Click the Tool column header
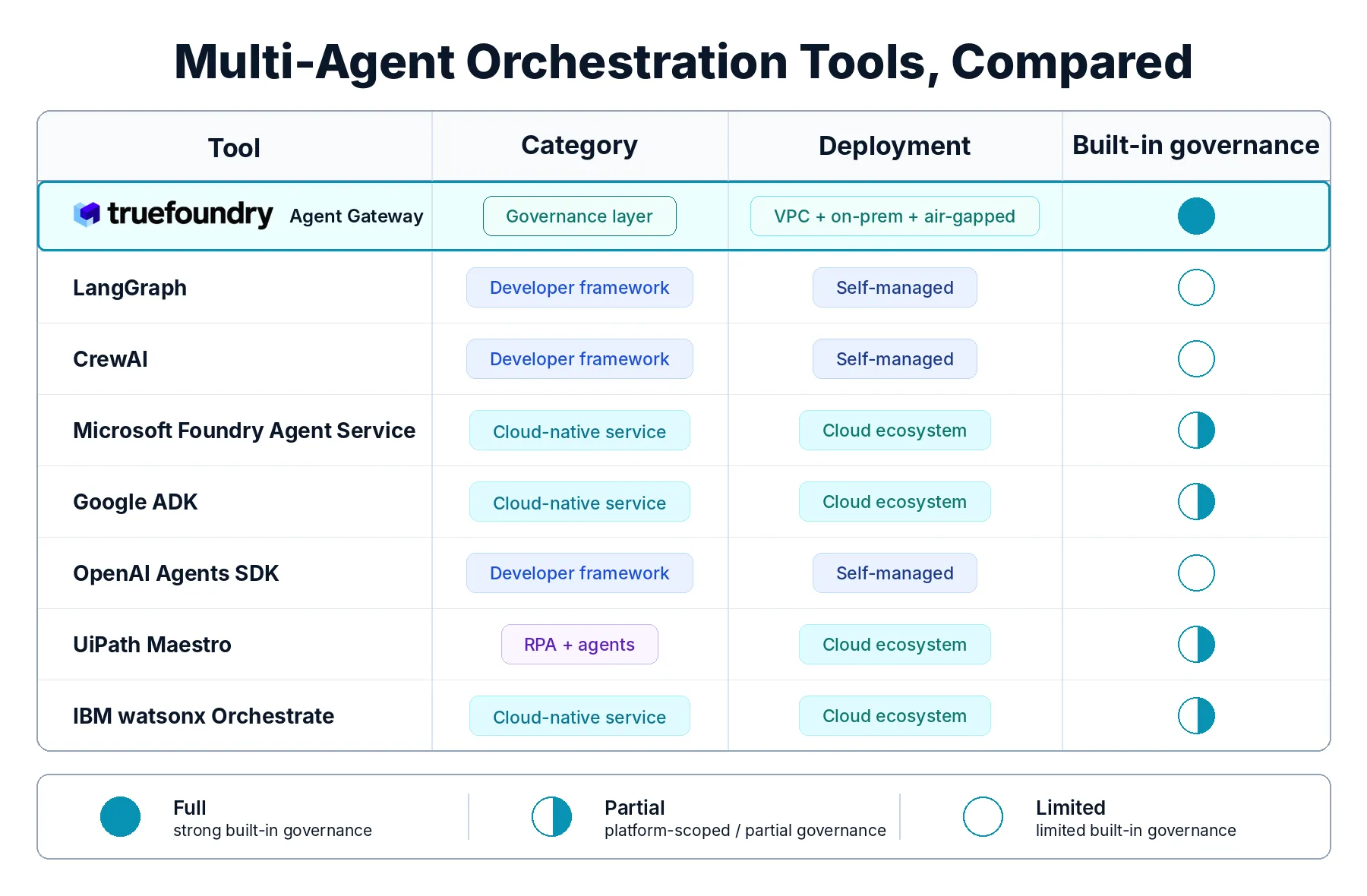The image size is (1367, 896). click(x=234, y=147)
